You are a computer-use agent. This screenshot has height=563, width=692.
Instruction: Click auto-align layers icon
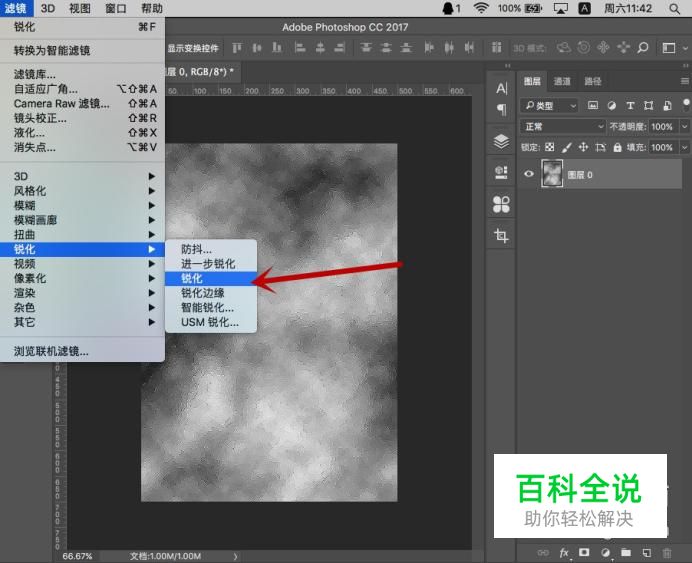[x=496, y=48]
